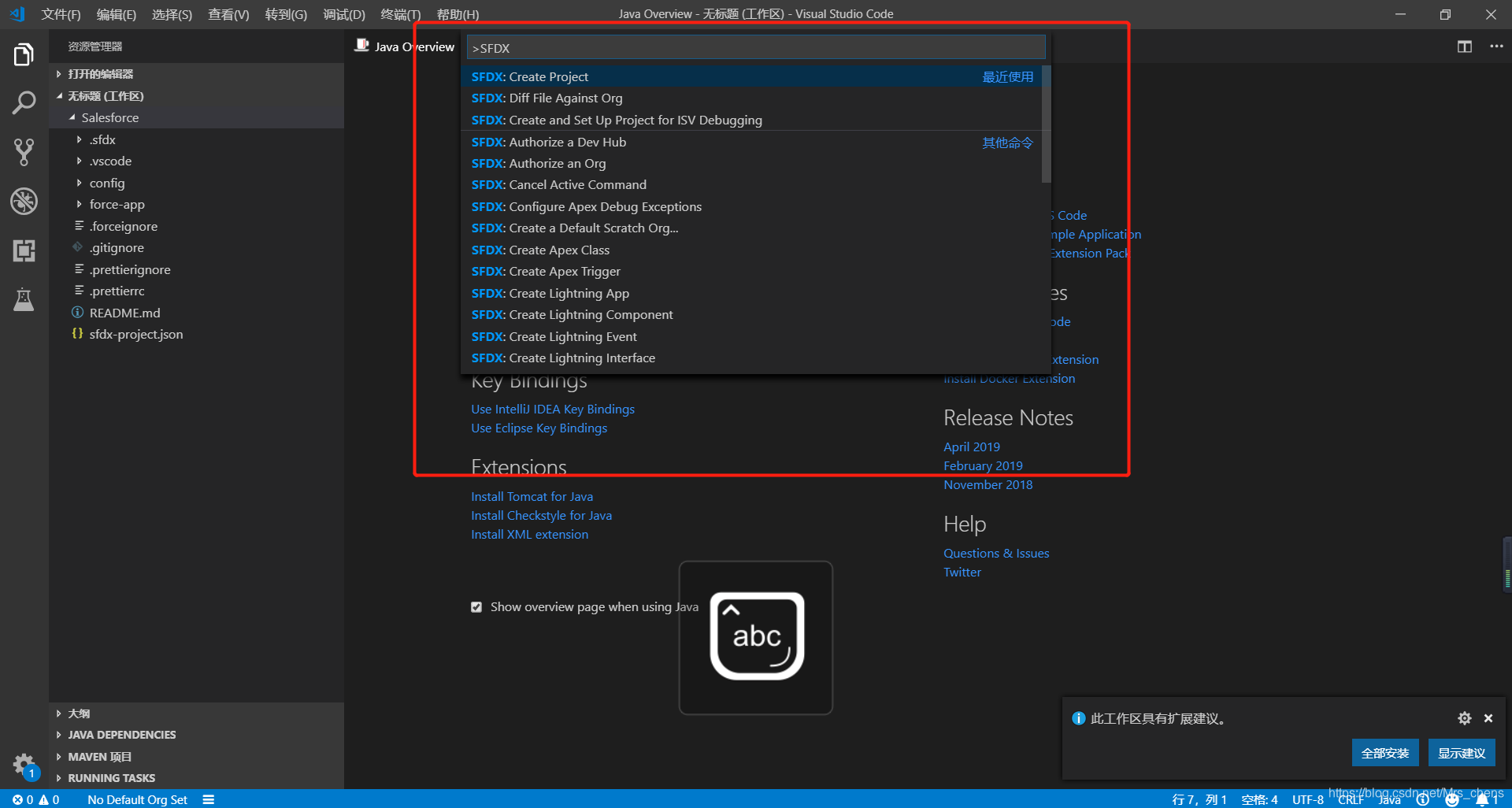
Task: Click the command palette scrollbar
Action: point(1047,124)
